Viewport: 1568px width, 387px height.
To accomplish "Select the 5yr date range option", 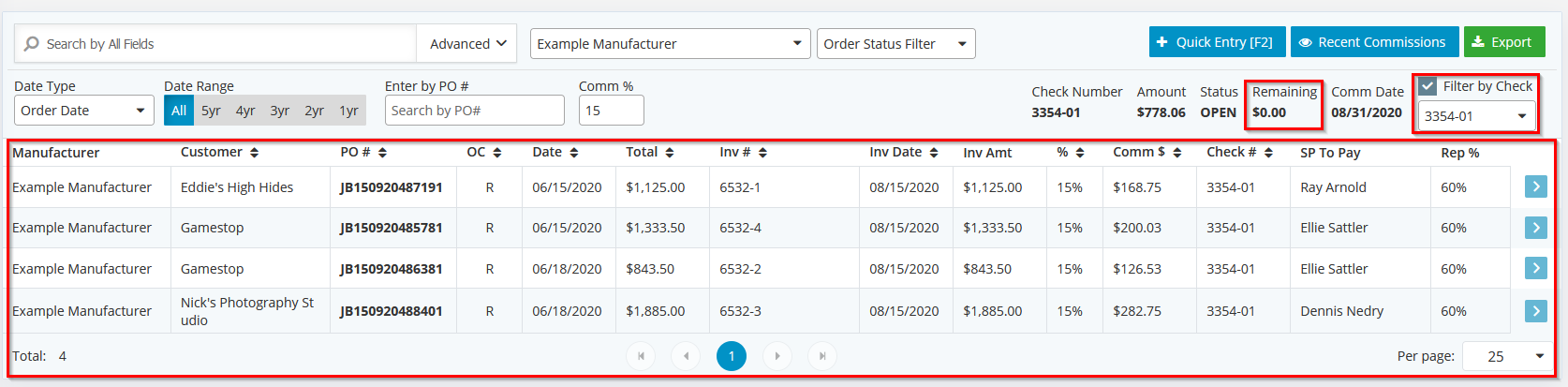I will (x=211, y=111).
